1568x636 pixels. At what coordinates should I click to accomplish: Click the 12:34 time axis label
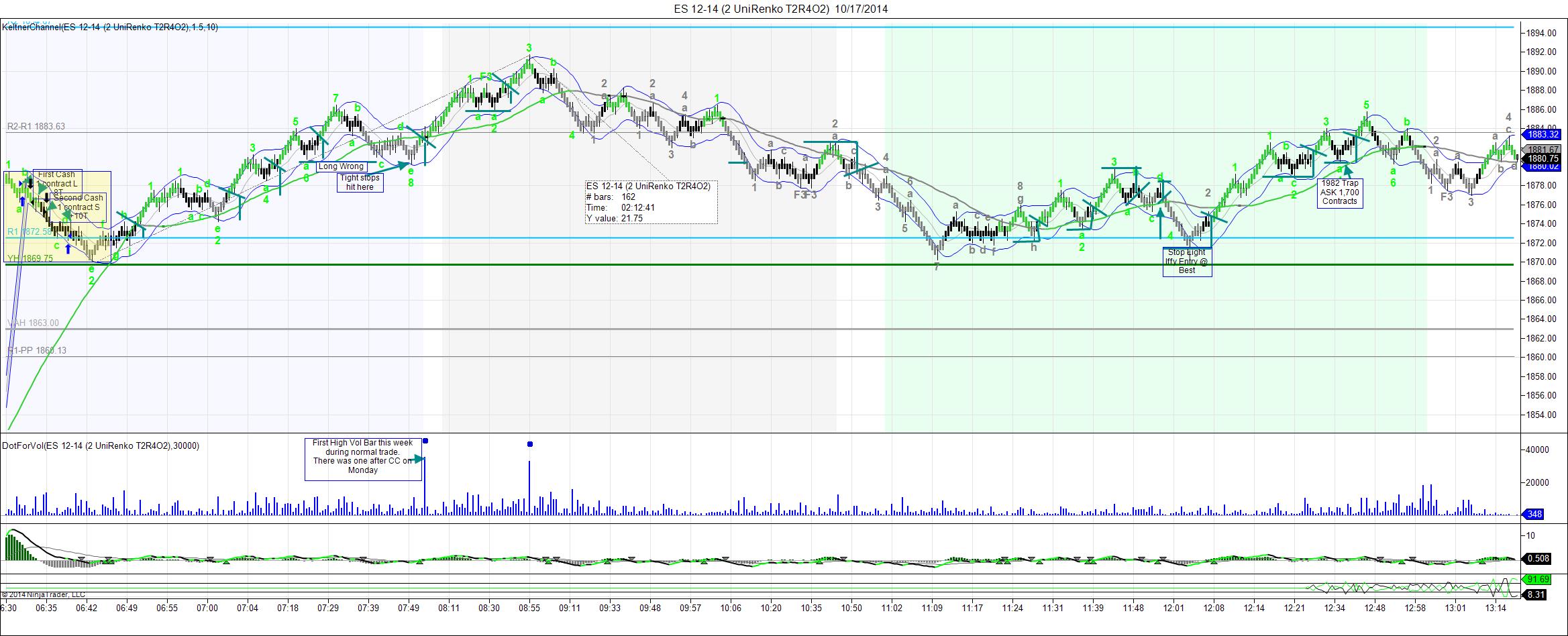(x=1335, y=608)
